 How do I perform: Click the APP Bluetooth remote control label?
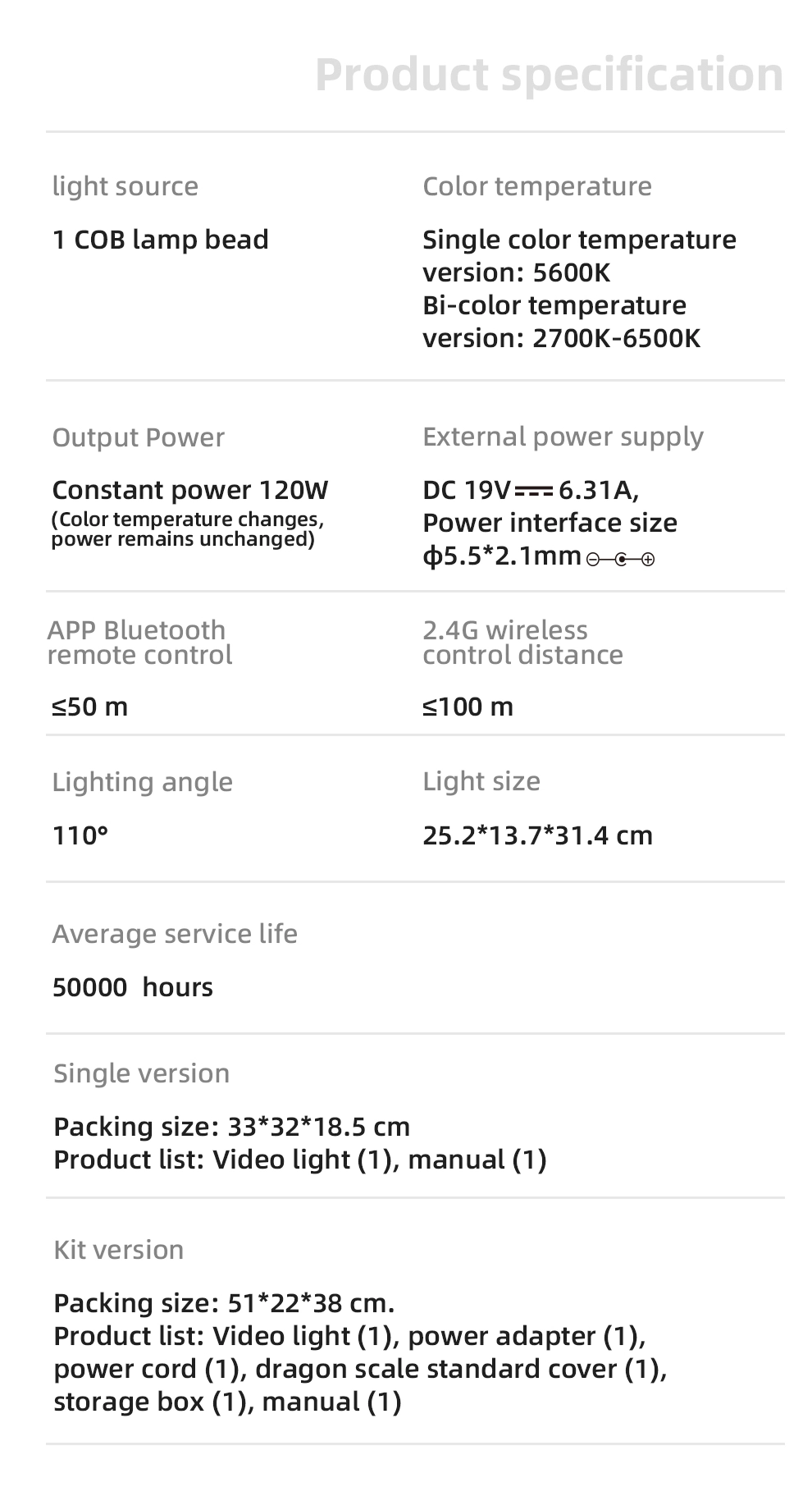point(139,643)
